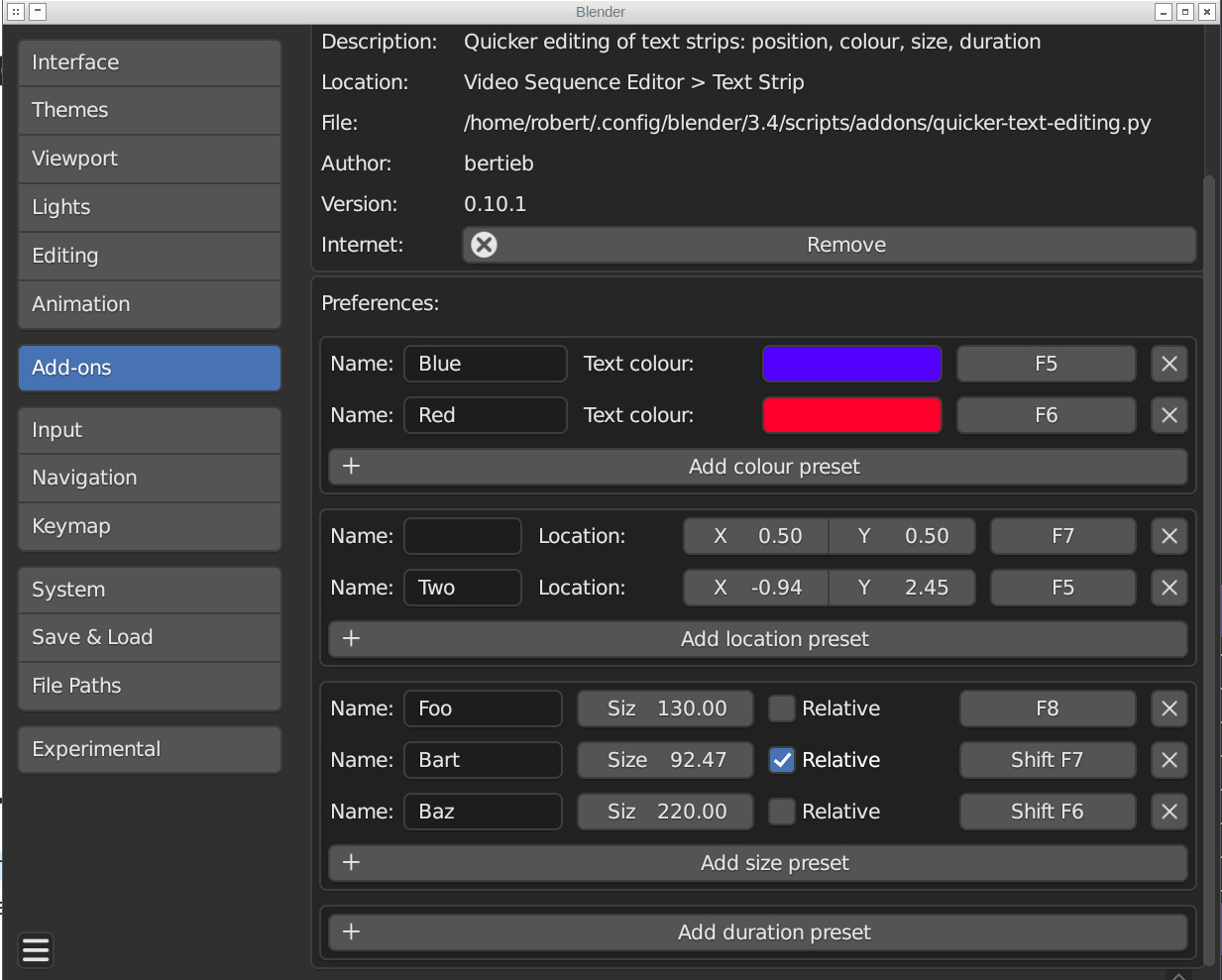Edit the Two preset name field
The image size is (1222, 980).
[463, 588]
